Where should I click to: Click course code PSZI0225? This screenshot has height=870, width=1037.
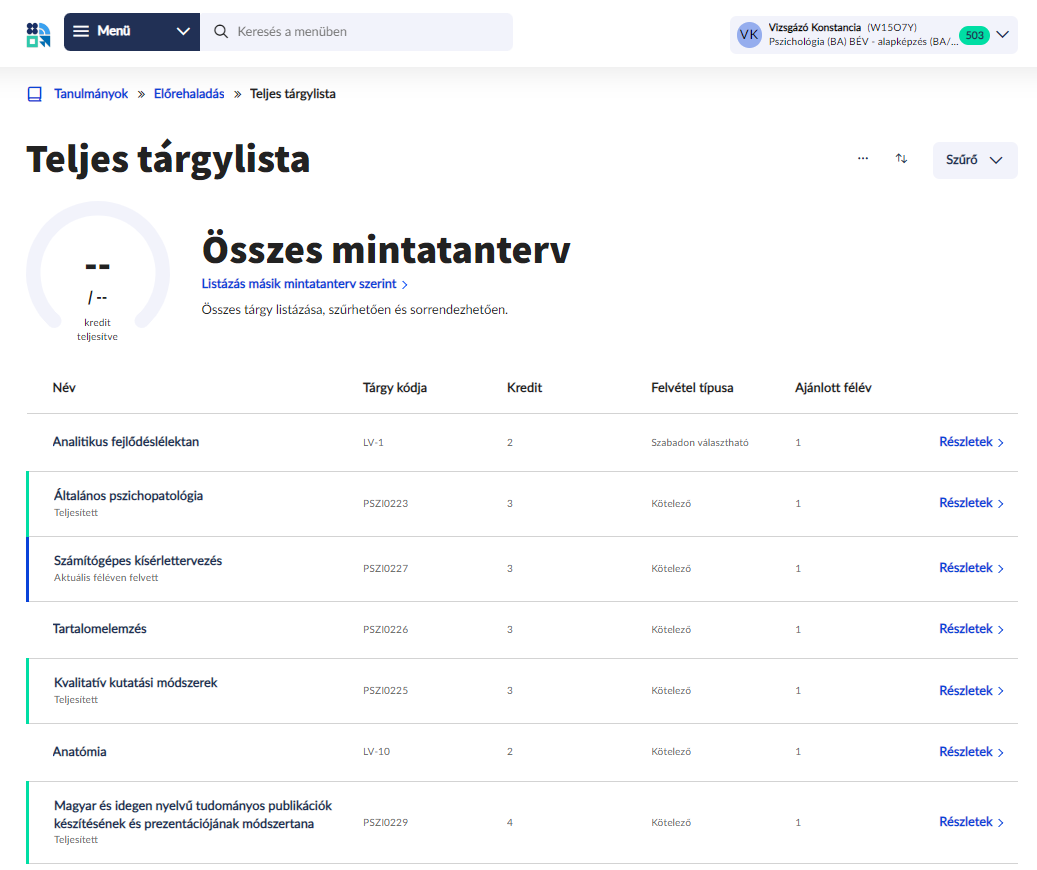[386, 691]
